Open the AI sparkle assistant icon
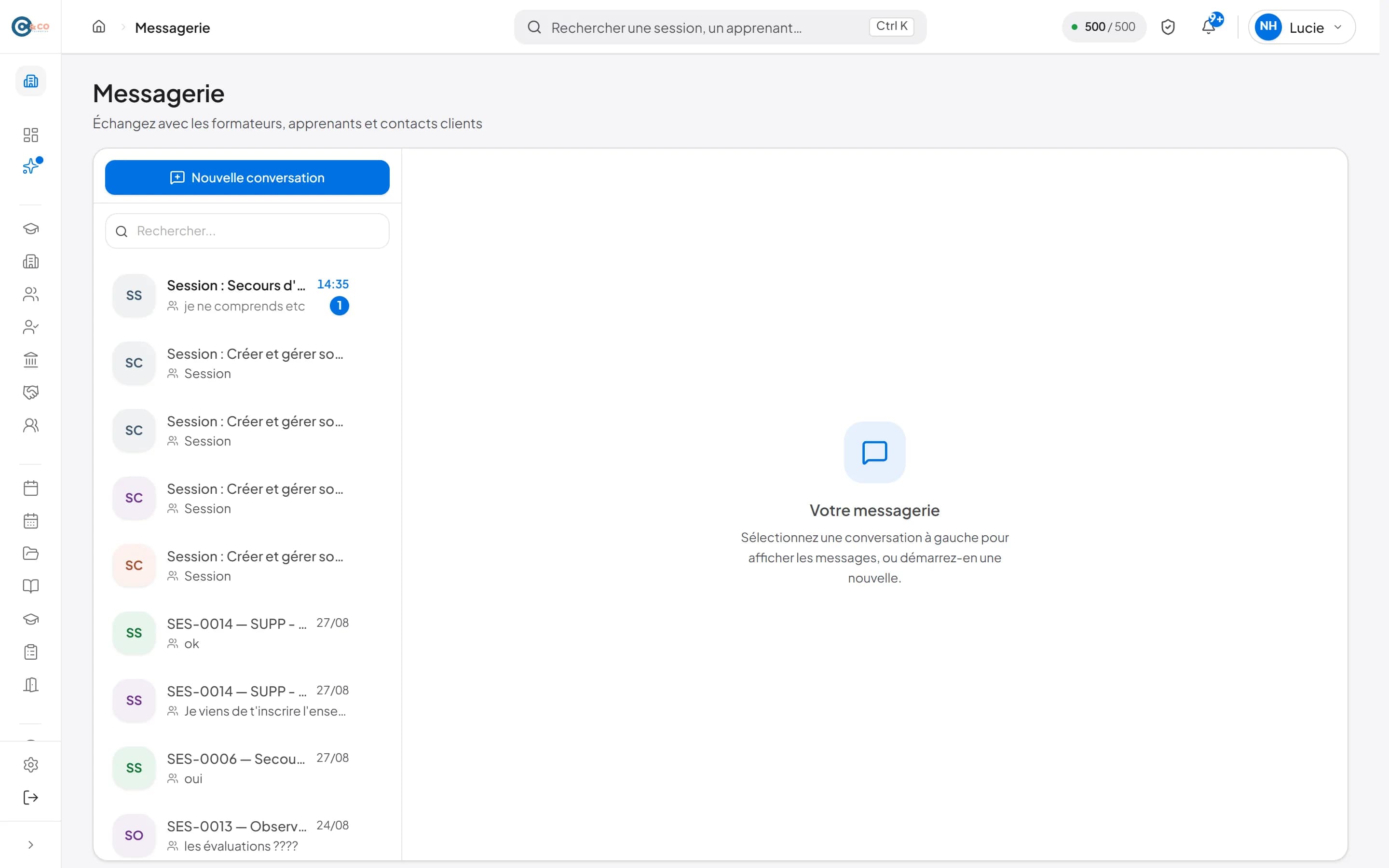Viewport: 1389px width, 868px height. 31,166
